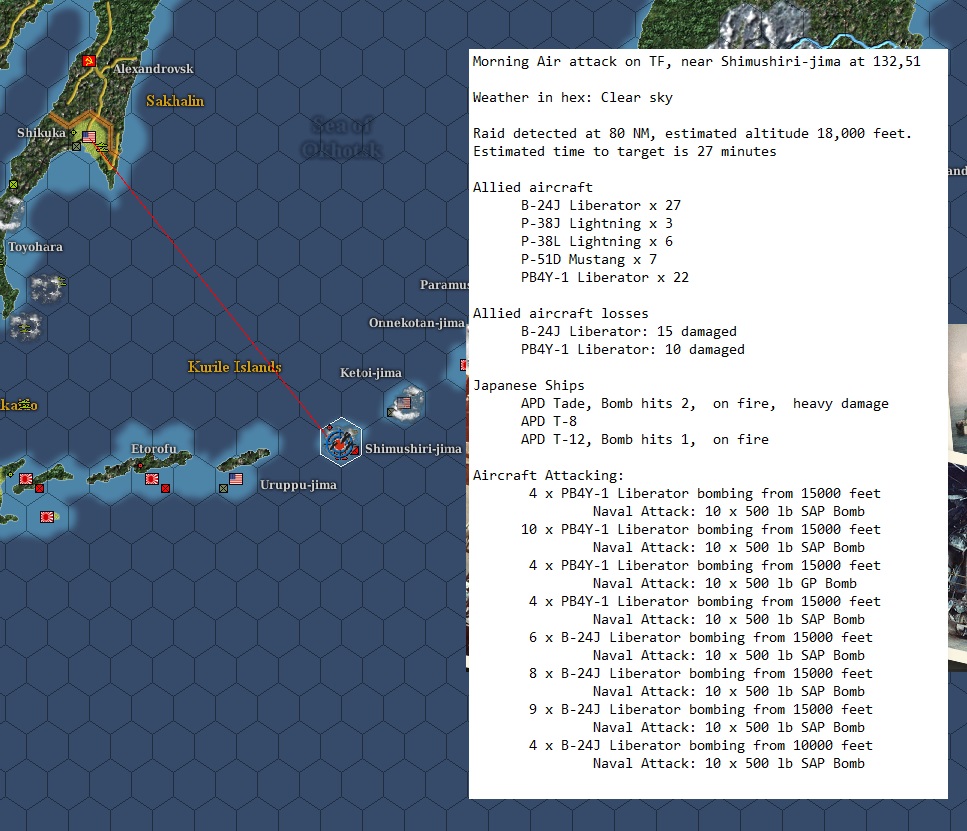Image resolution: width=967 pixels, height=831 pixels.
Task: Click the Ketoi-jima map label
Action: (x=371, y=373)
